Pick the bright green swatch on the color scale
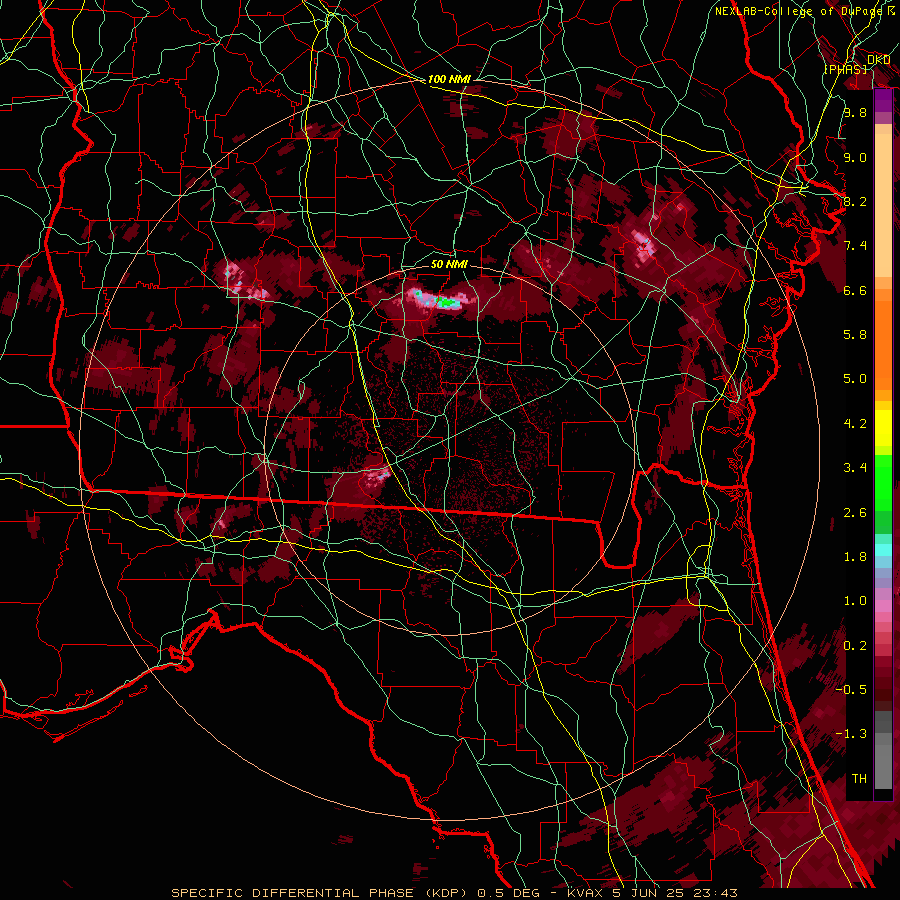 [883, 481]
